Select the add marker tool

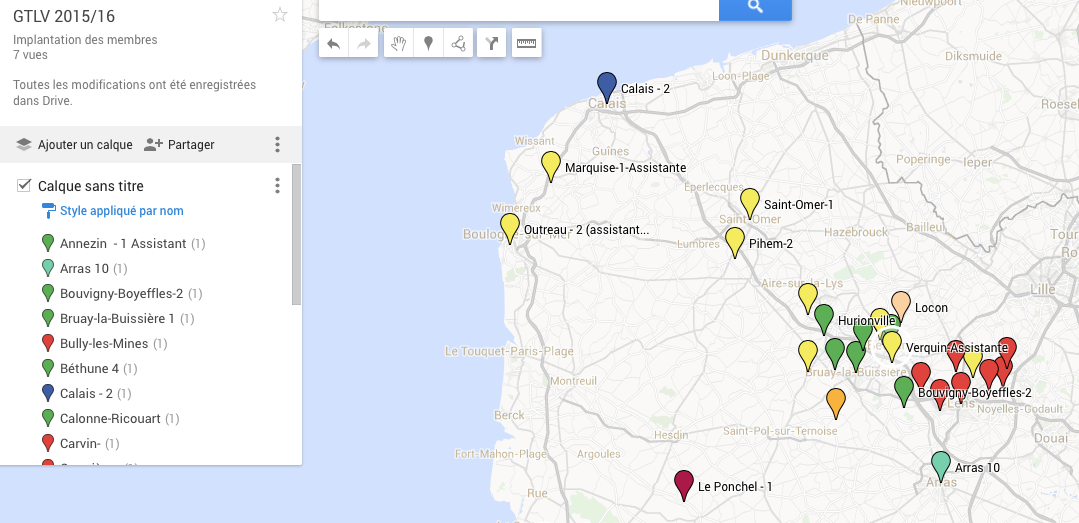(x=428, y=43)
